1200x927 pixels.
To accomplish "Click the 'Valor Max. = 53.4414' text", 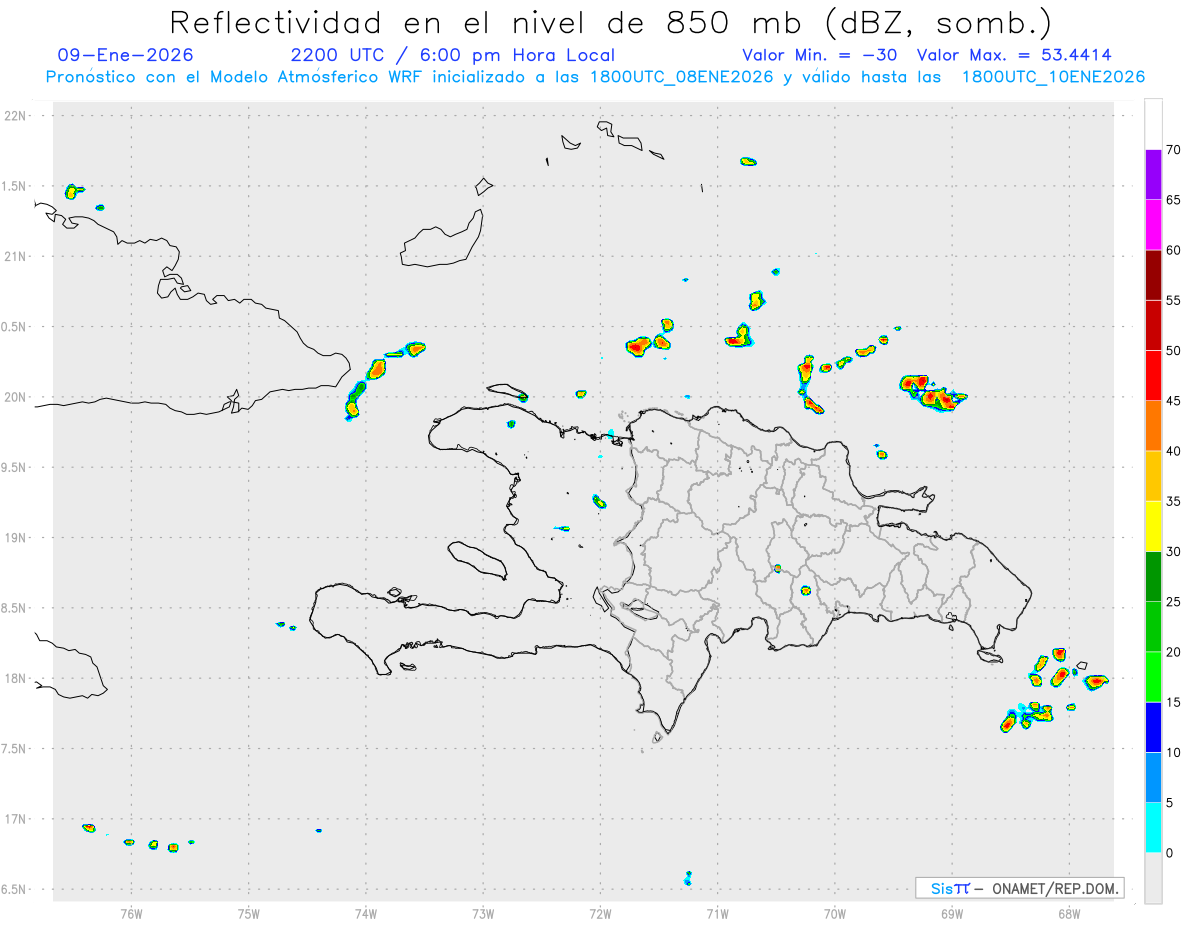I will coord(1013,55).
